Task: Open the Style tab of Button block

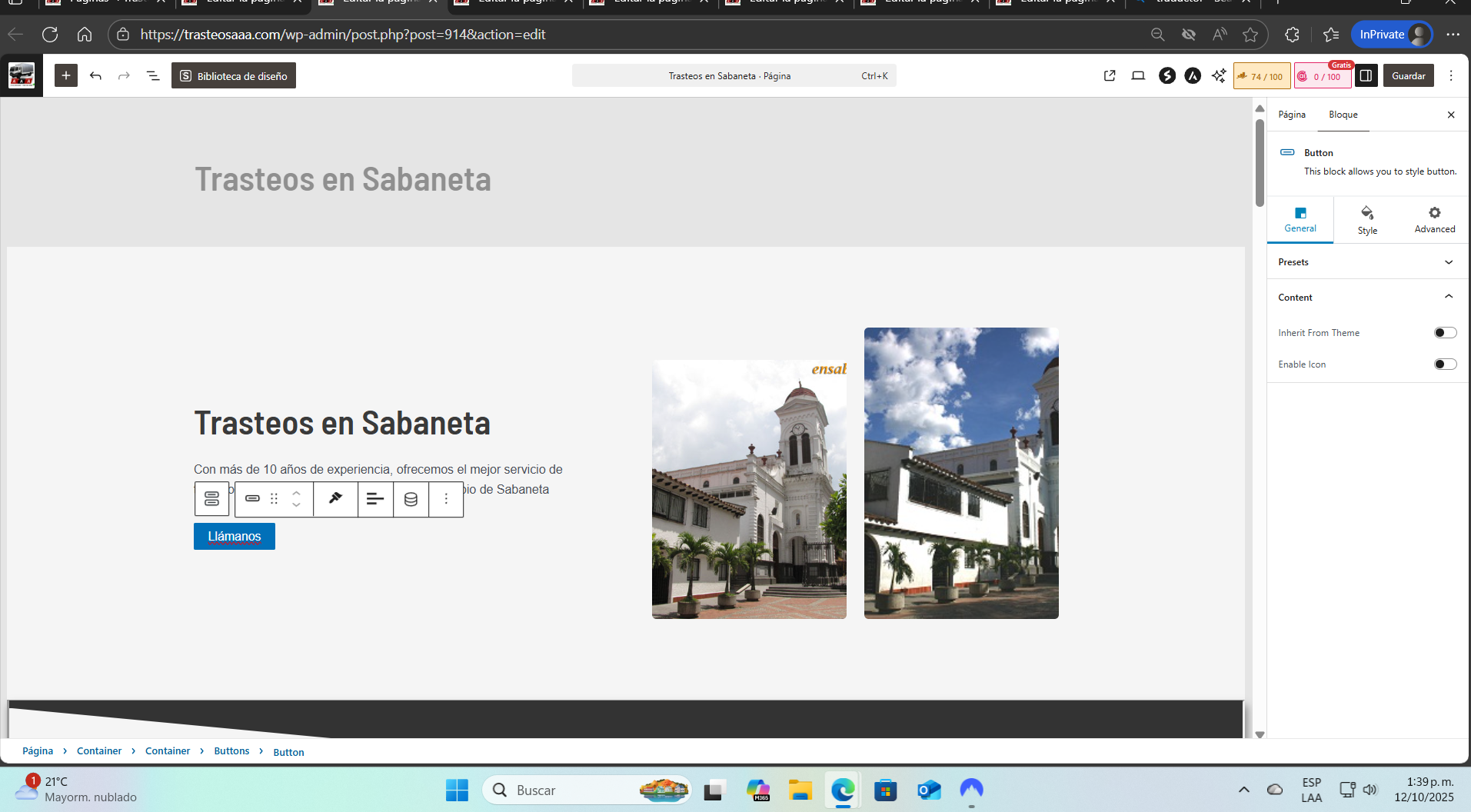Action: (x=1367, y=220)
